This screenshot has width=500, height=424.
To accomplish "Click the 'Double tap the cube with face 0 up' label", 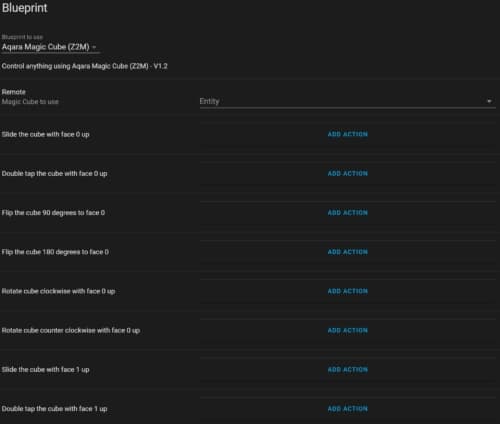I will 54,174.
